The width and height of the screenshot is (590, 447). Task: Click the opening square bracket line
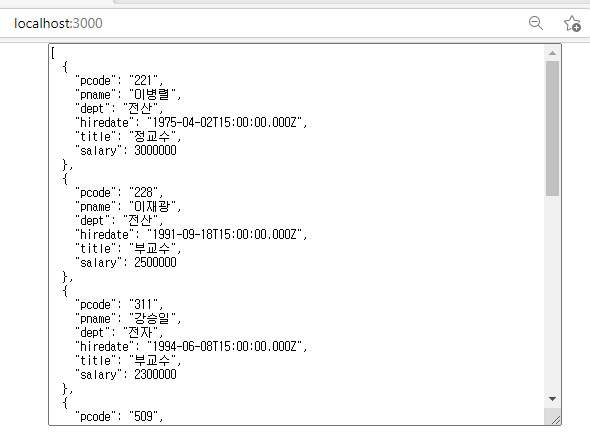[x=53, y=53]
